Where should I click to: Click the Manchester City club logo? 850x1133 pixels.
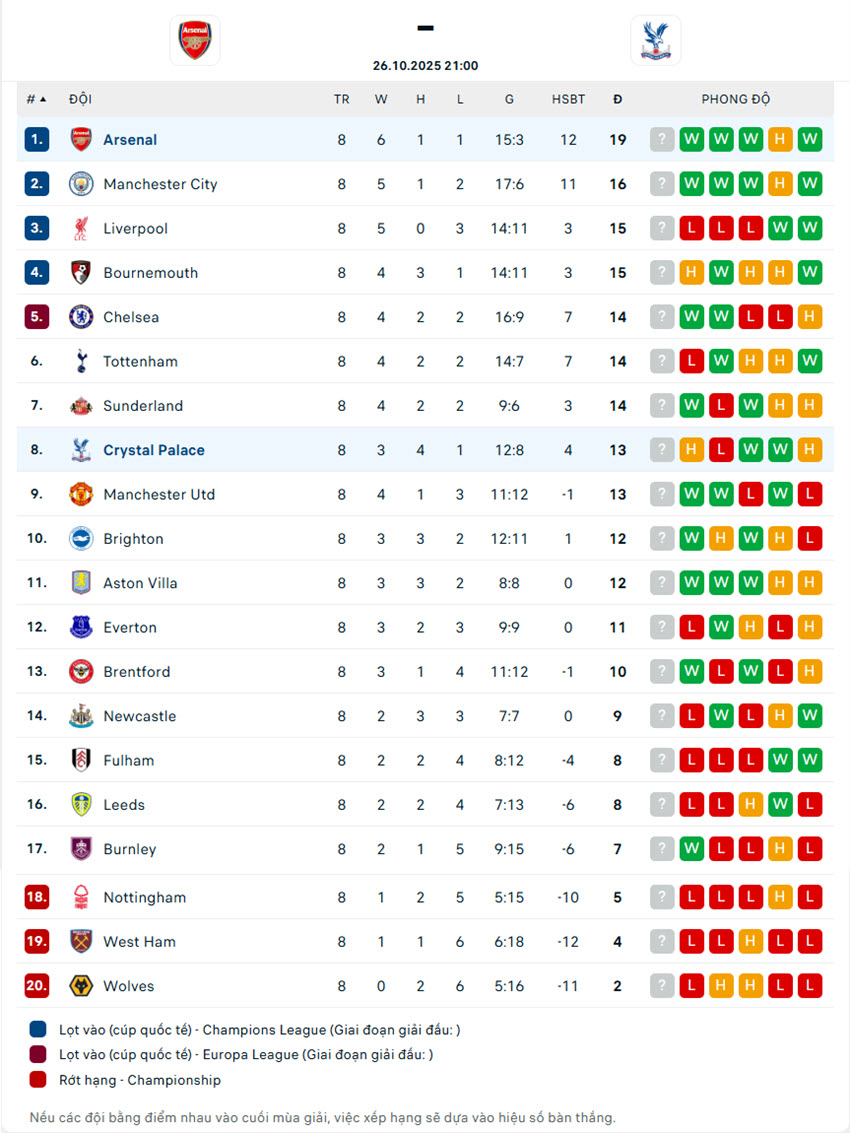pyautogui.click(x=81, y=184)
